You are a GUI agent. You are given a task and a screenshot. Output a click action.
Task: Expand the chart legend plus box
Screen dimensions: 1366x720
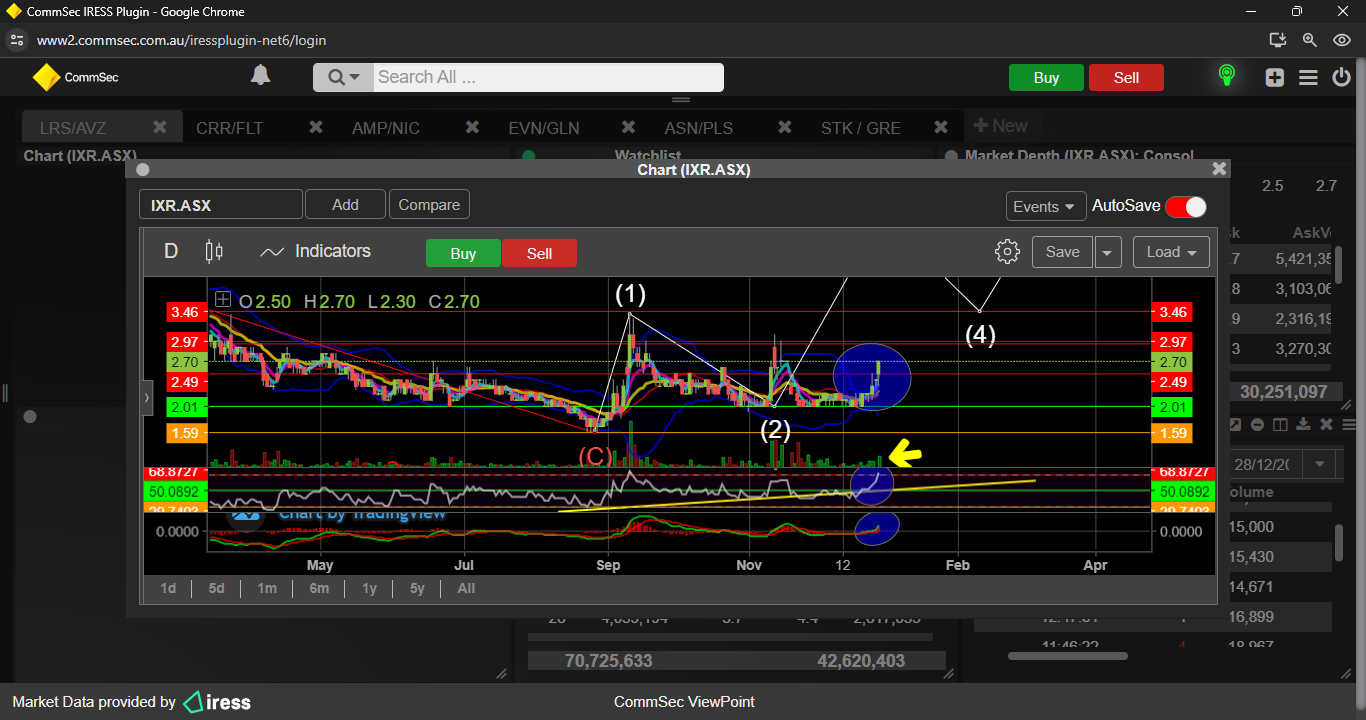pos(222,300)
